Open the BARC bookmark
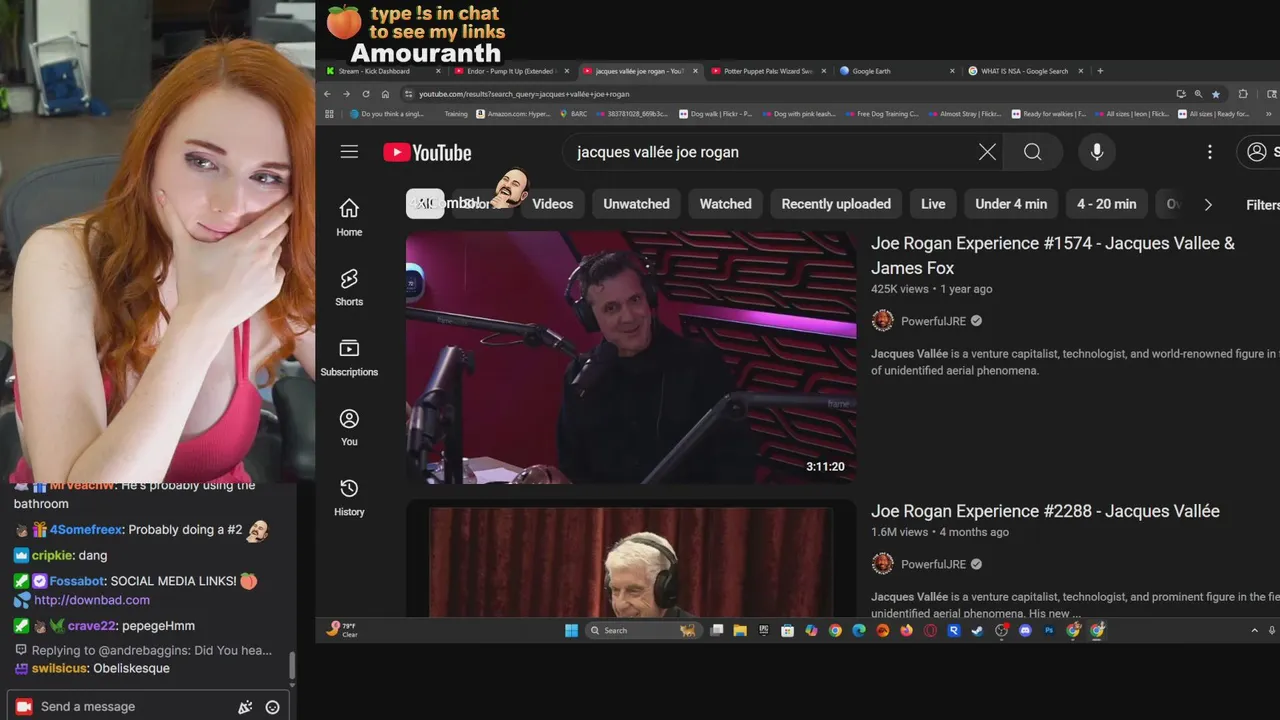 pyautogui.click(x=573, y=114)
